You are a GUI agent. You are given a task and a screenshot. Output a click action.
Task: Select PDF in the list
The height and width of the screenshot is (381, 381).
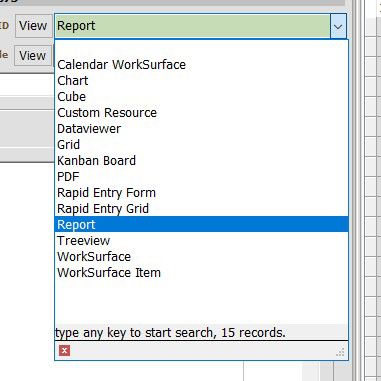pyautogui.click(x=68, y=177)
